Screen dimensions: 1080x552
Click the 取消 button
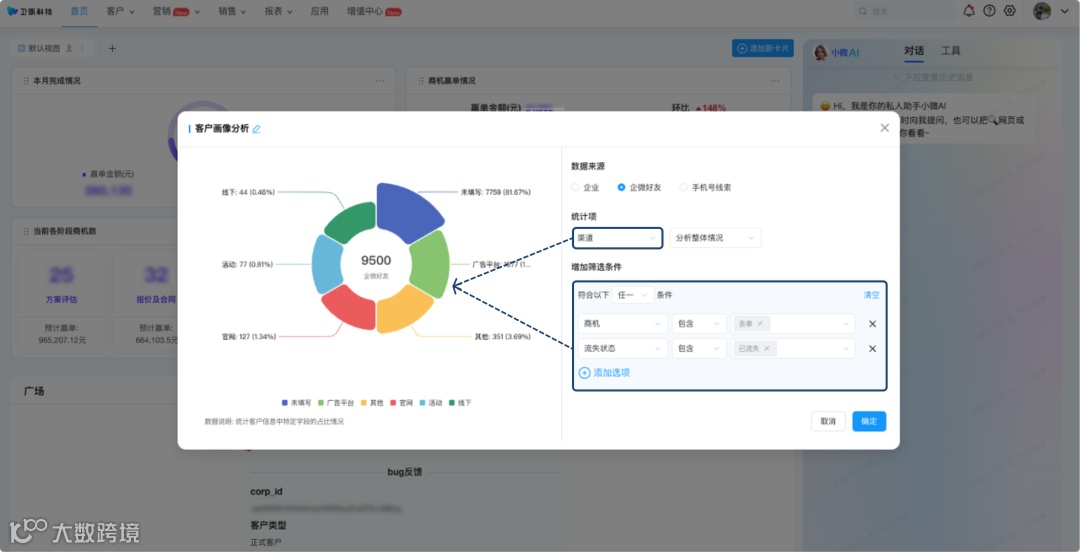(x=828, y=421)
